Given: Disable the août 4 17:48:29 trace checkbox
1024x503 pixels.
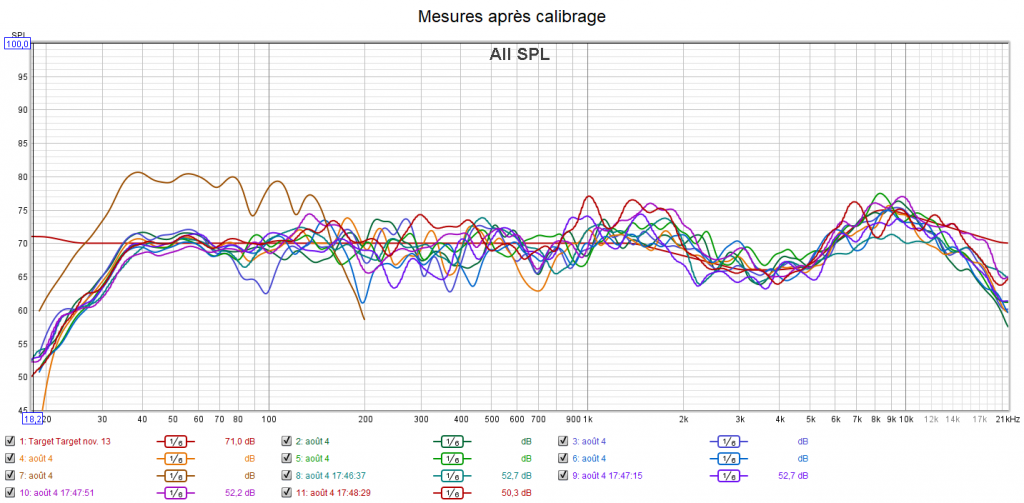Looking at the screenshot, I should coord(287,492).
